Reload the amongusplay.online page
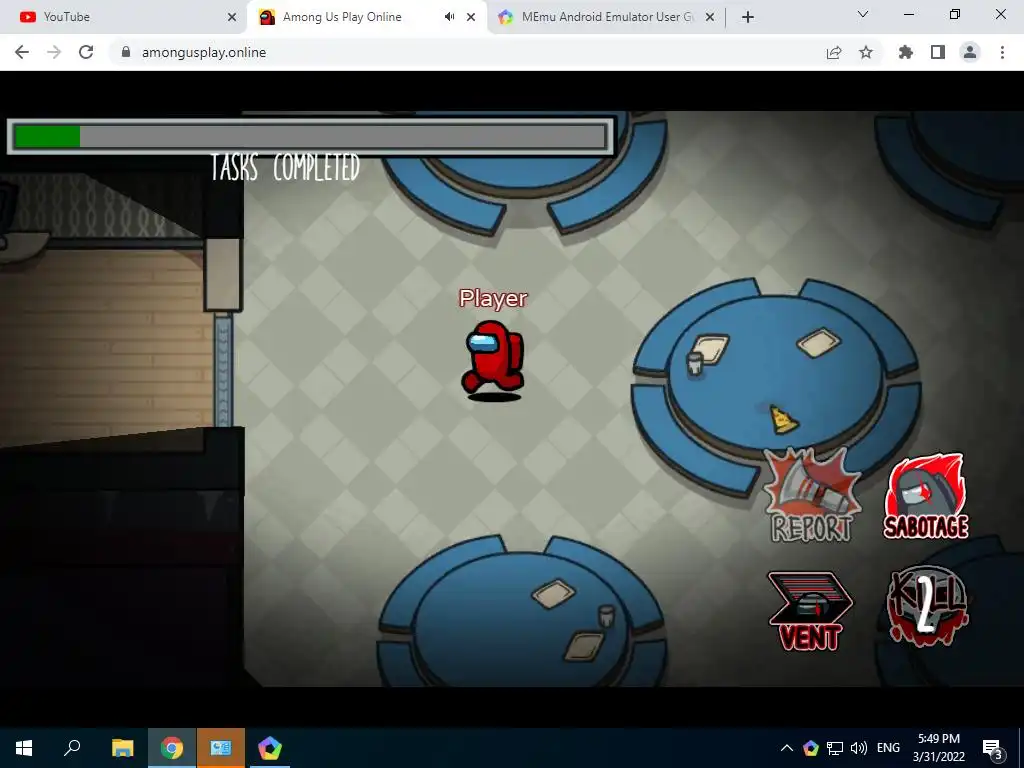 pos(86,52)
